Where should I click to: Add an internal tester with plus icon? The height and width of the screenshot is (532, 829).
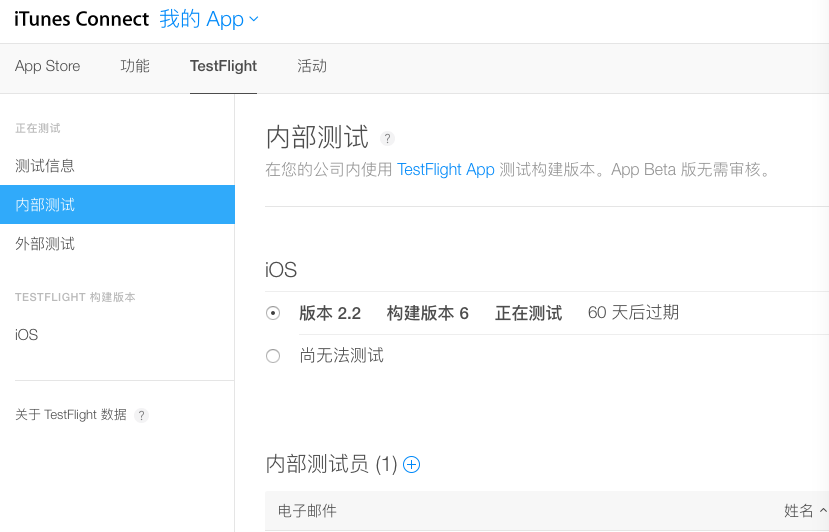pos(411,464)
